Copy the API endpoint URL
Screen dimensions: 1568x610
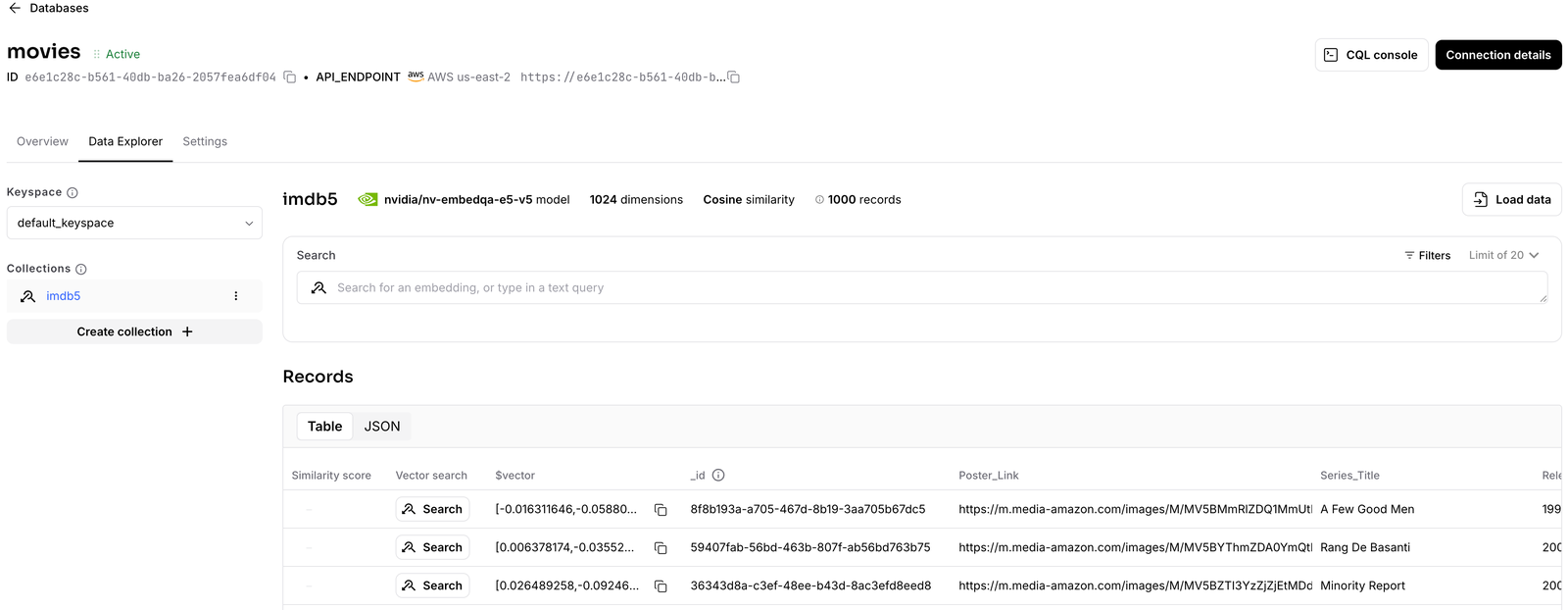[x=734, y=76]
